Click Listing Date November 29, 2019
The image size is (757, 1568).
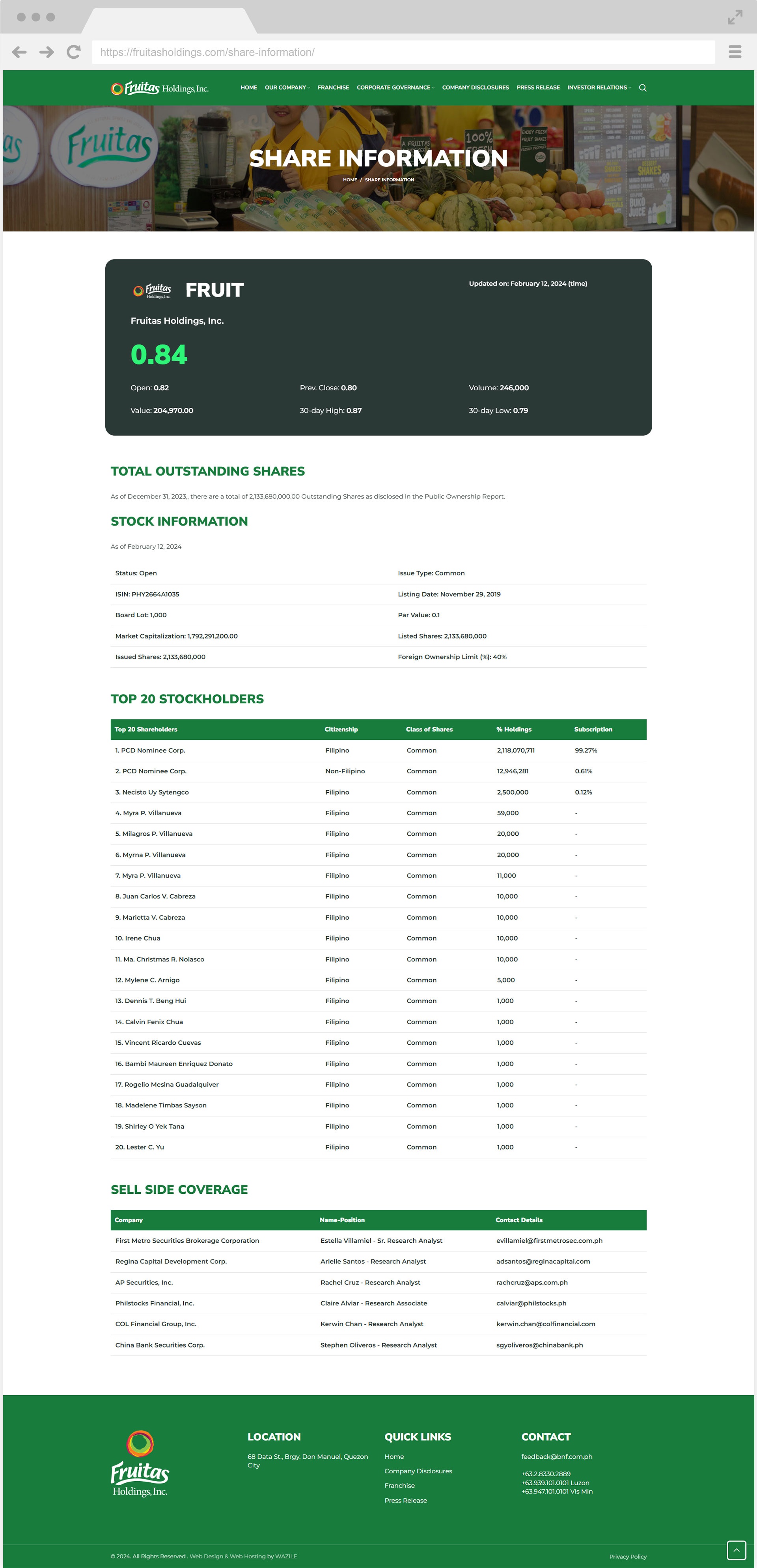pos(449,594)
